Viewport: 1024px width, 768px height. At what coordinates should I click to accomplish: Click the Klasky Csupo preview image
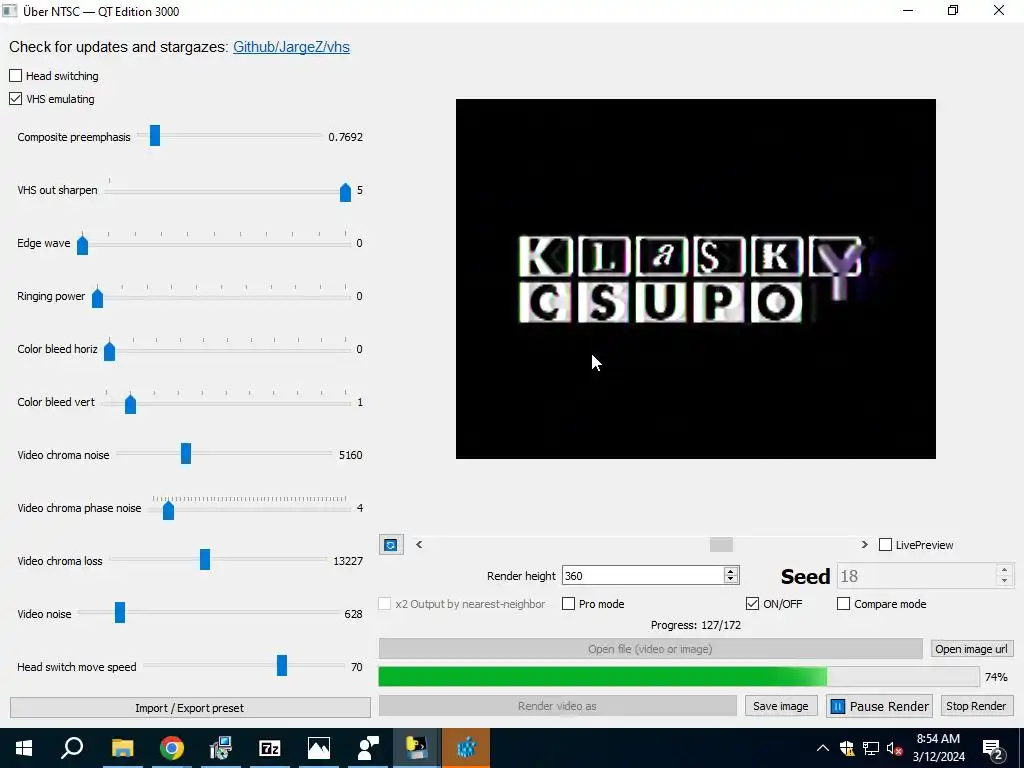point(696,279)
